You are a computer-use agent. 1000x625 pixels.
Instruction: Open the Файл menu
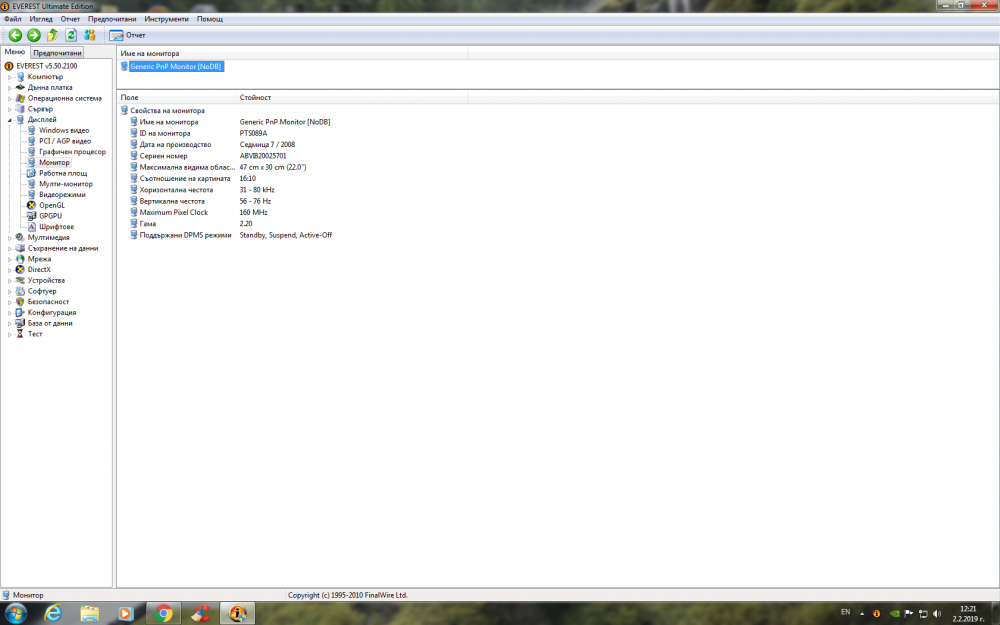(12, 19)
